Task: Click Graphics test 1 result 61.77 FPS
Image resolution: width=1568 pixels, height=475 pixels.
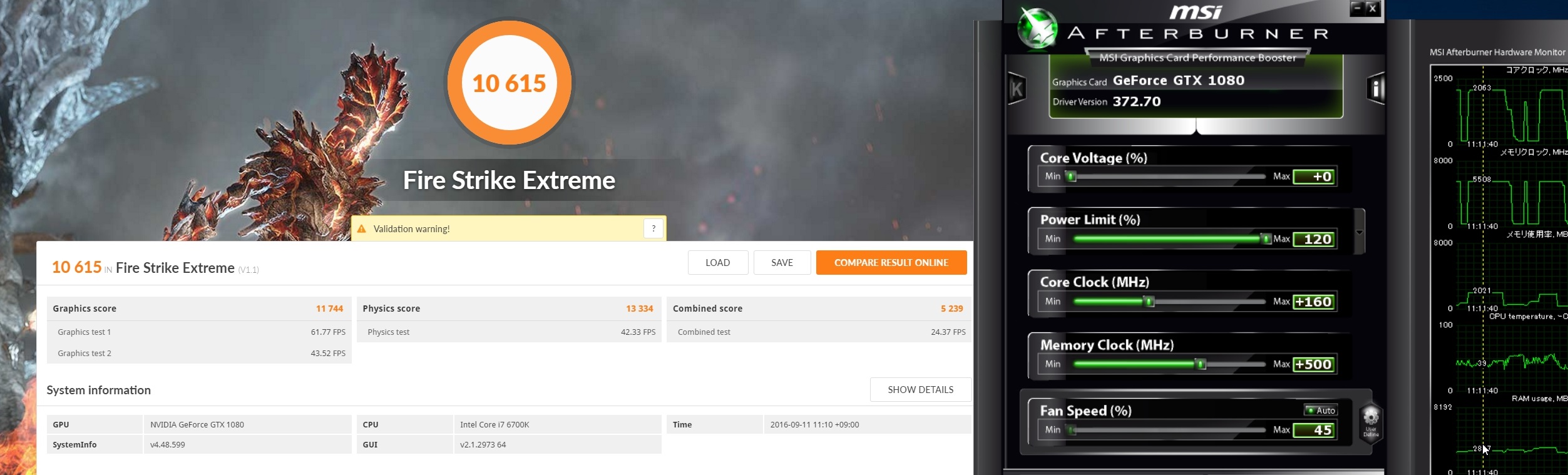Action: tap(328, 332)
